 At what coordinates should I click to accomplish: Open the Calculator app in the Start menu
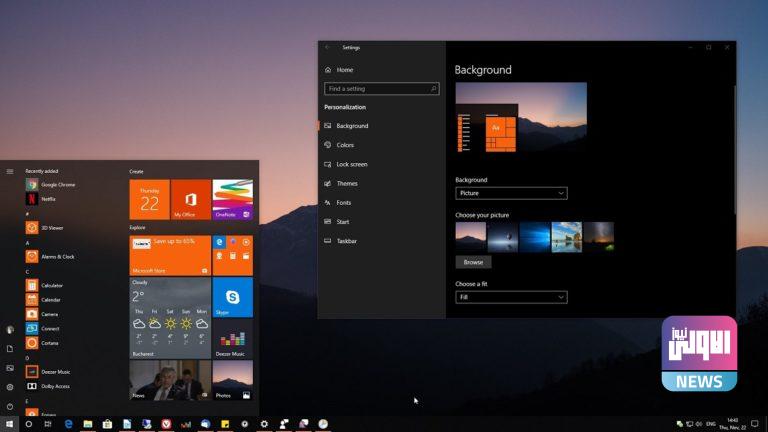coord(50,285)
